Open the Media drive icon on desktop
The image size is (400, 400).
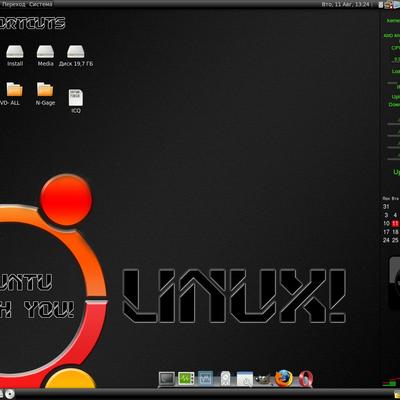point(45,56)
